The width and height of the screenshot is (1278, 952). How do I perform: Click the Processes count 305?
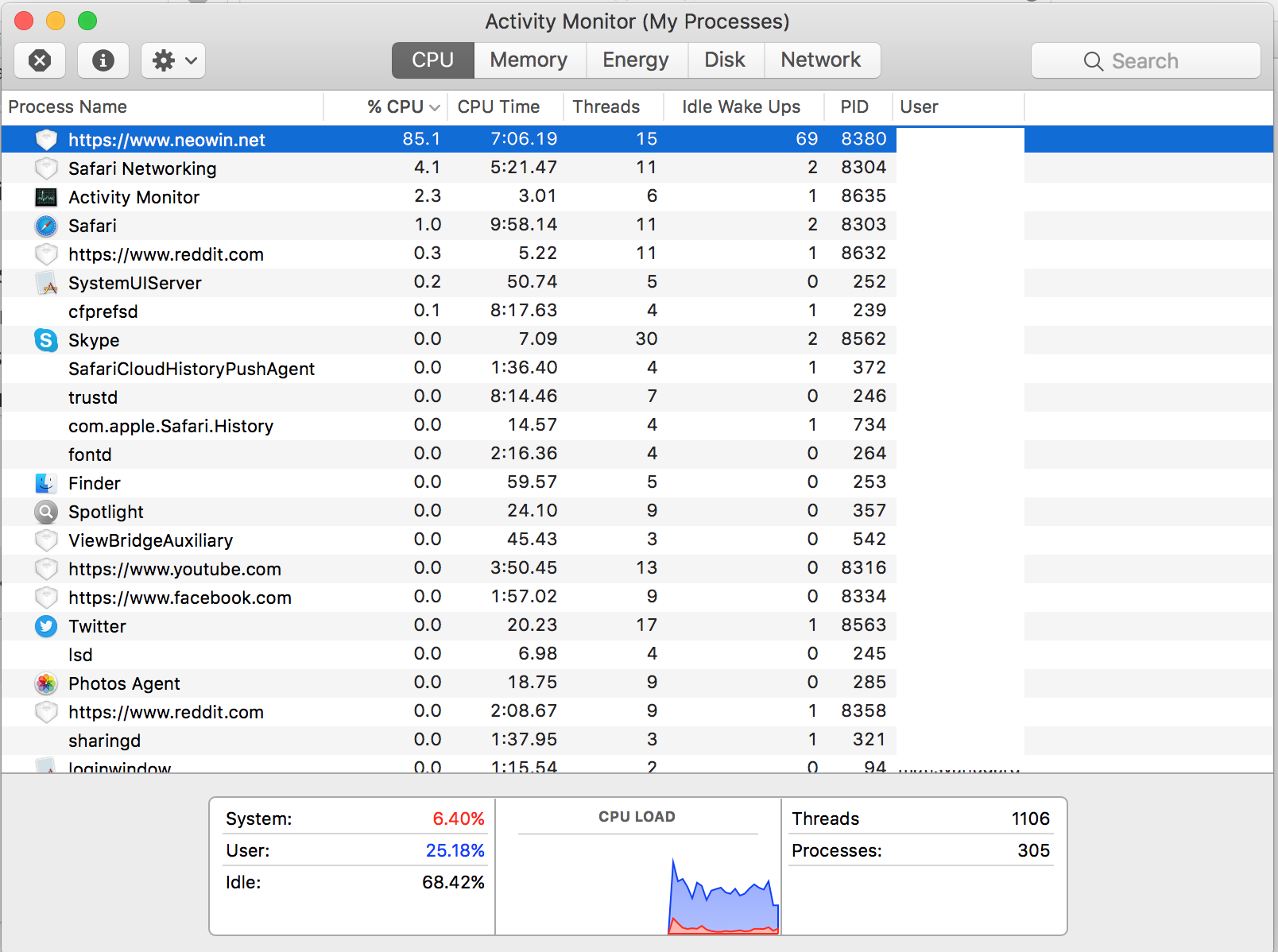click(1034, 850)
